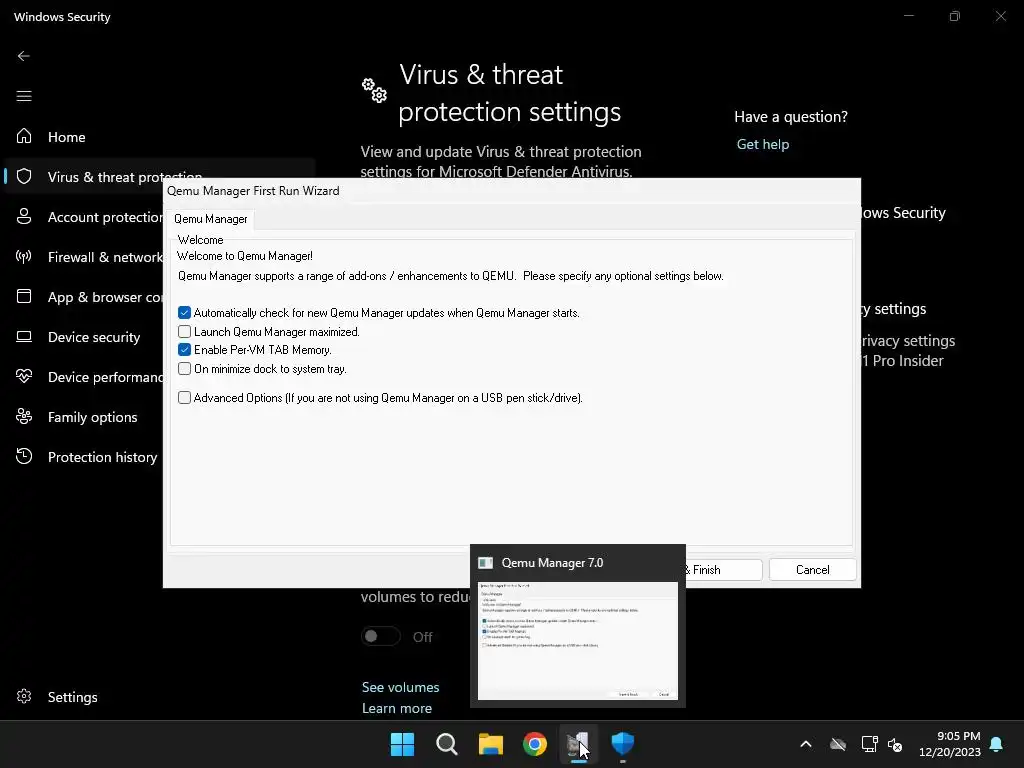Open Family options in the sidebar
Image resolution: width=1024 pixels, height=768 pixels.
[x=93, y=417]
